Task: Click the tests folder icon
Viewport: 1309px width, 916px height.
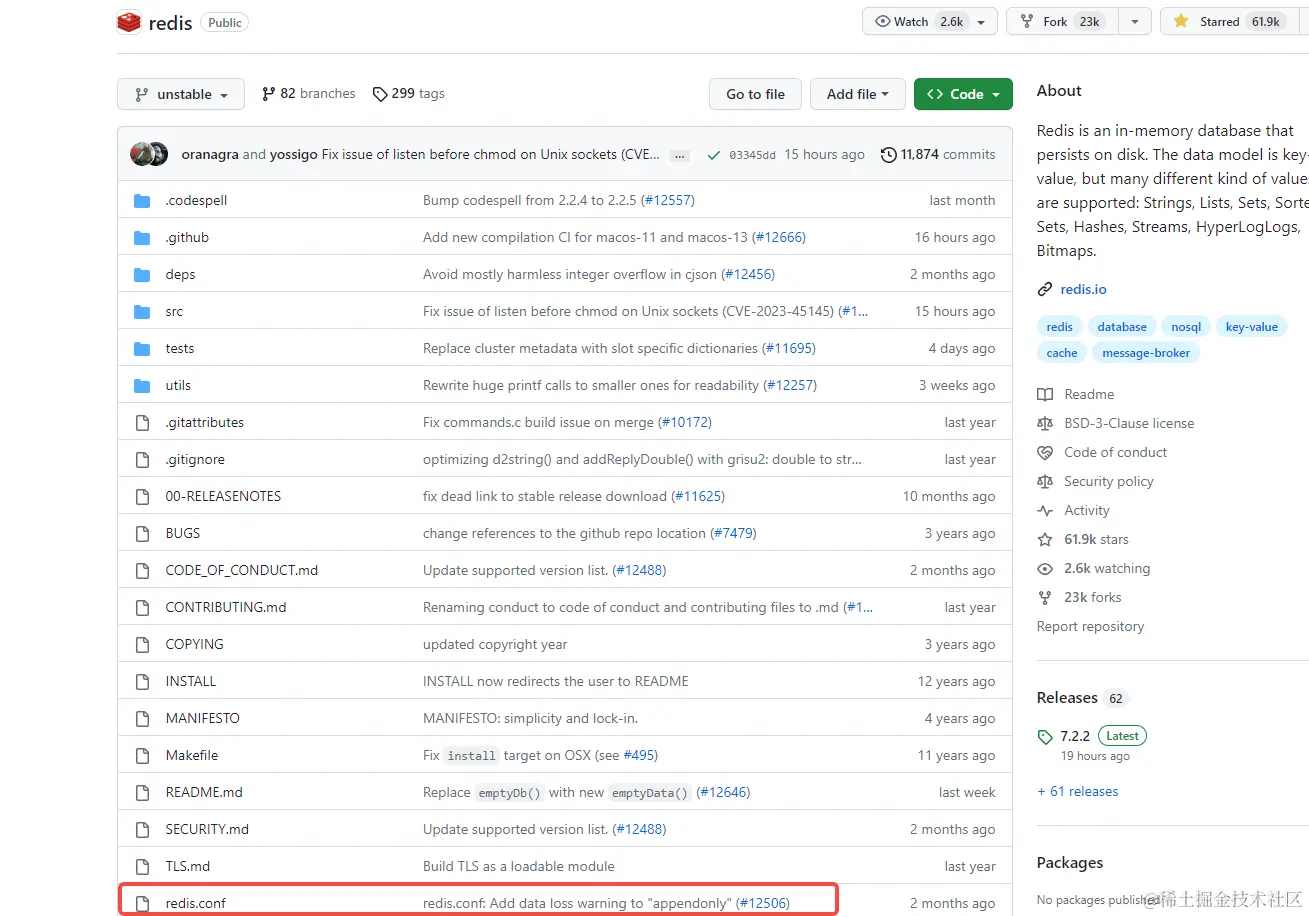Action: (x=142, y=349)
